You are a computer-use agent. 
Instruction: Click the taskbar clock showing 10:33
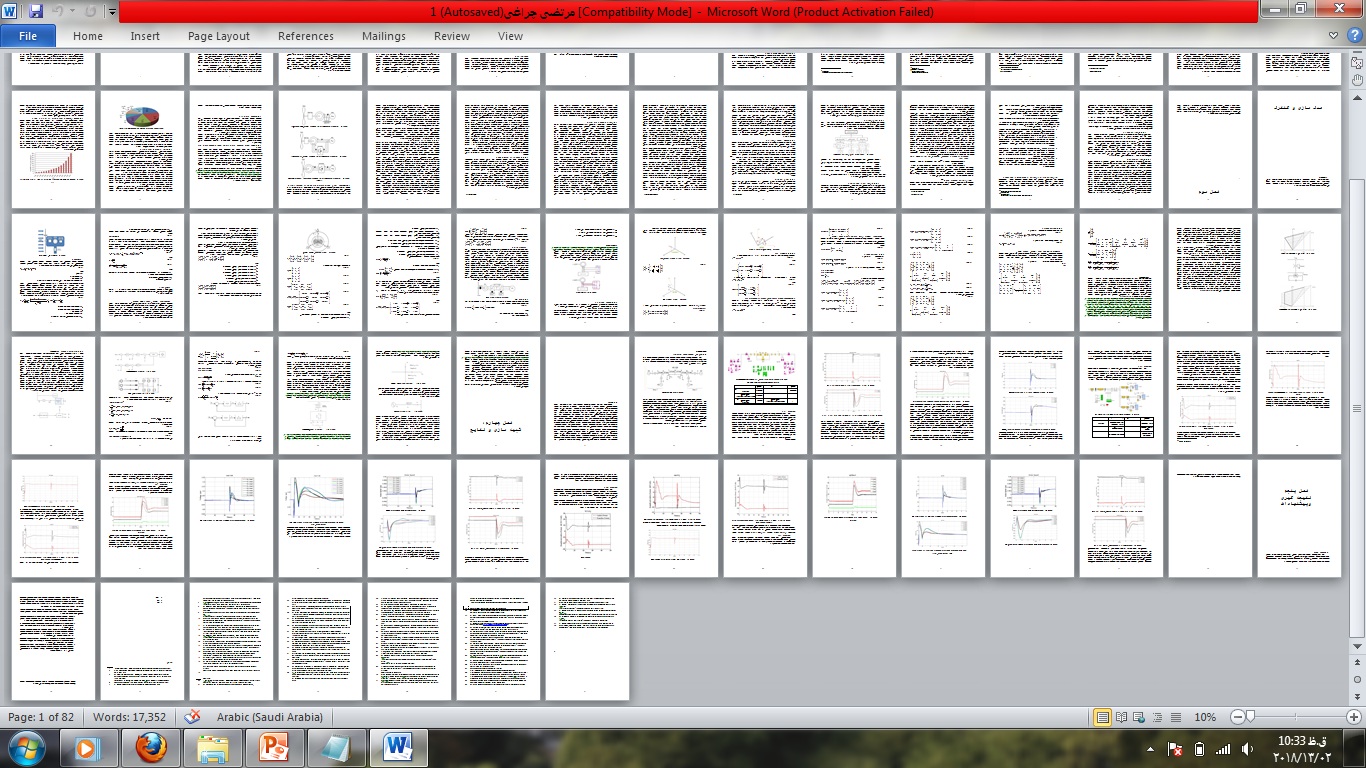pyautogui.click(x=1302, y=748)
